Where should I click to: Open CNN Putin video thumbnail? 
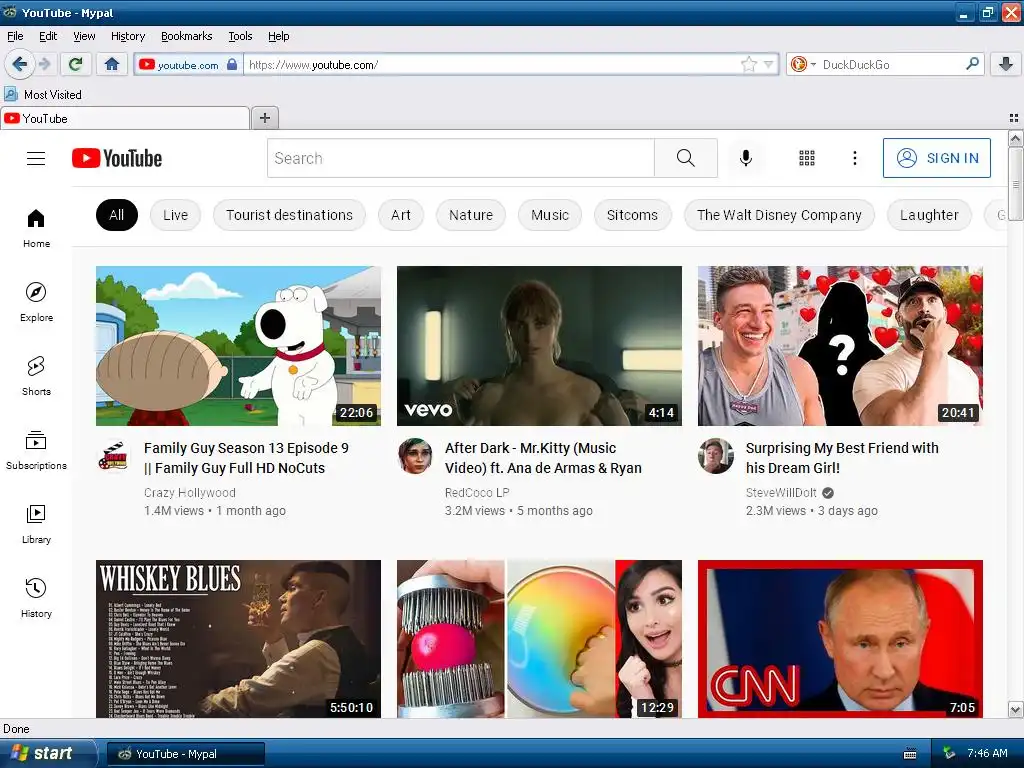pos(840,639)
